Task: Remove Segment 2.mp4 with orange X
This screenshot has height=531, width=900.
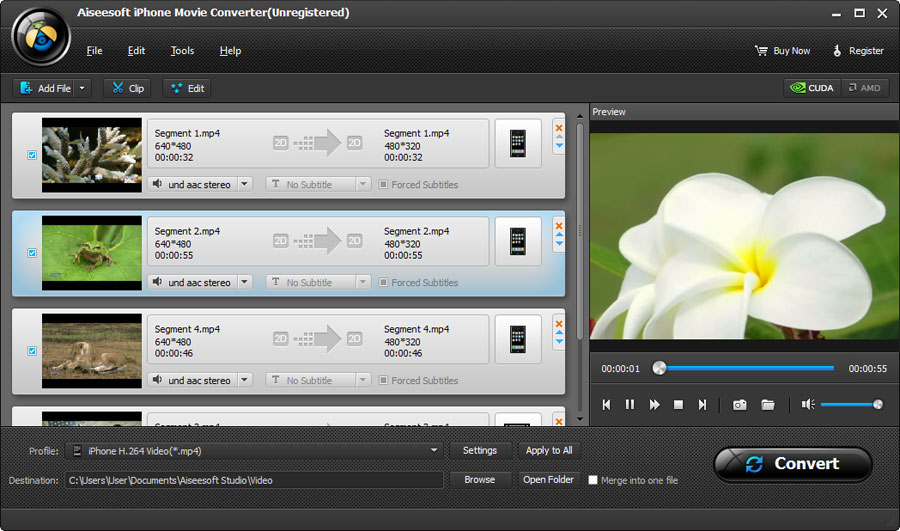Action: (x=559, y=226)
